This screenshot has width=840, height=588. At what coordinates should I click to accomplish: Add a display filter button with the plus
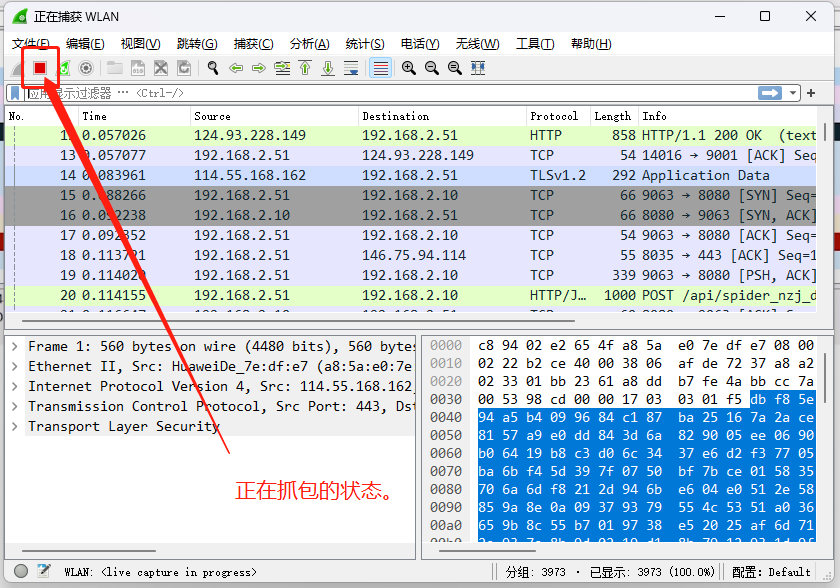click(811, 93)
